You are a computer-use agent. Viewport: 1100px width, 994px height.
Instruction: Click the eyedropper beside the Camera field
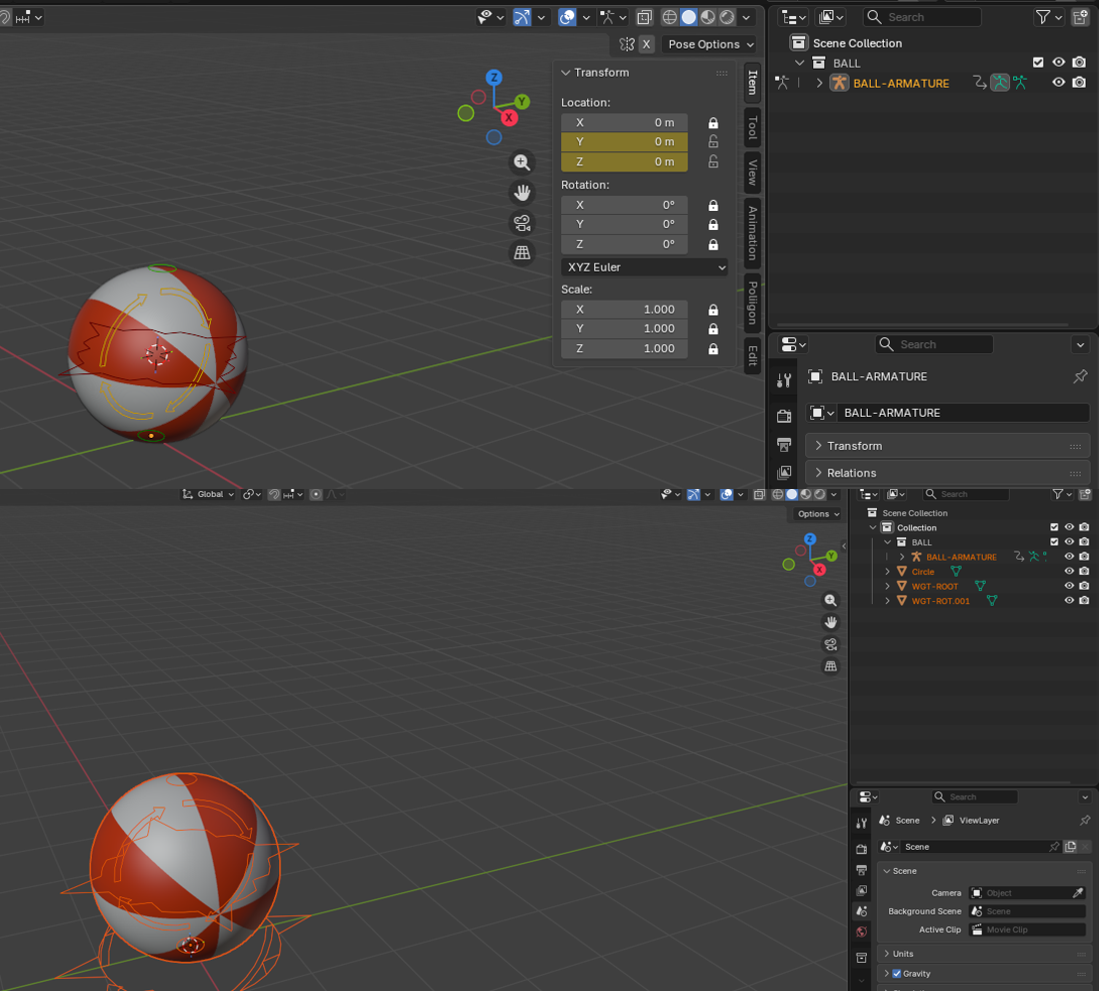(1078, 893)
